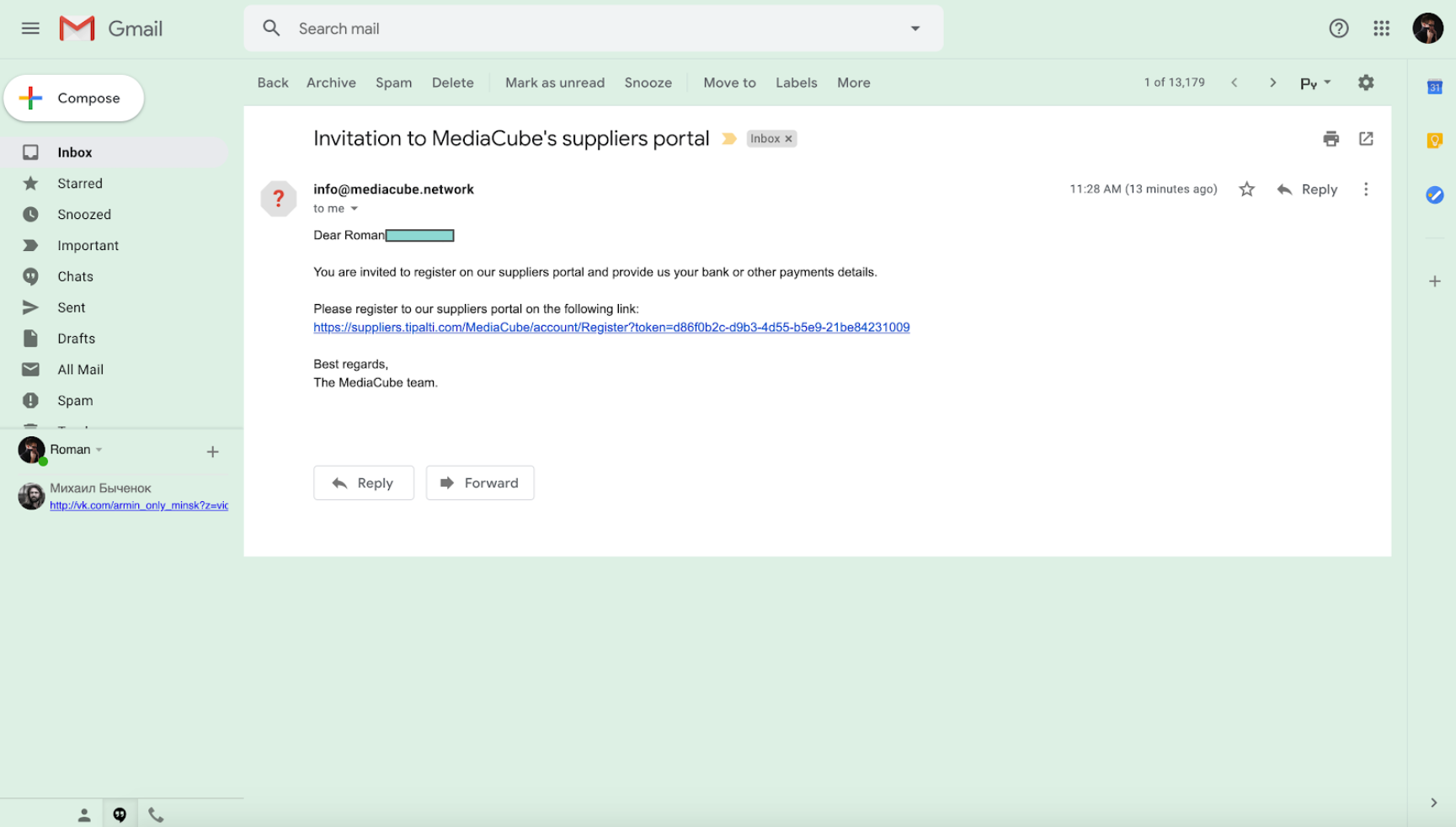
Task: Open the input tools language dropdown
Action: (1315, 83)
